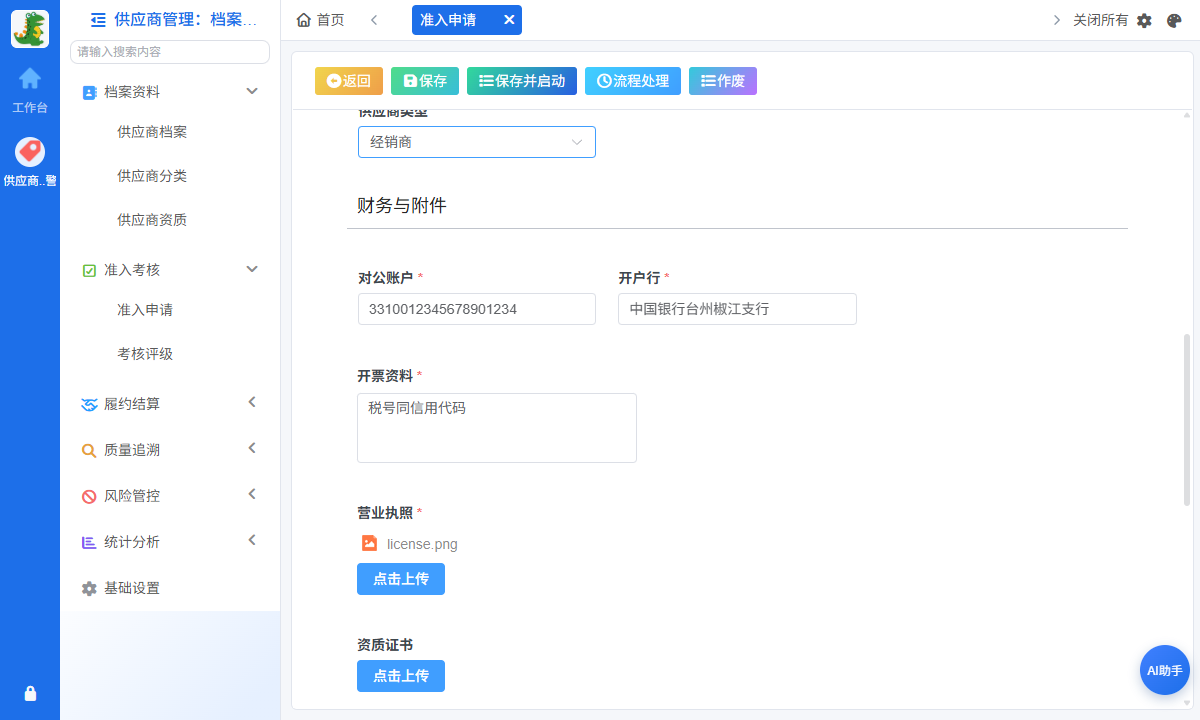The image size is (1200, 720).
Task: Open the theme palette icon
Action: click(1174, 20)
